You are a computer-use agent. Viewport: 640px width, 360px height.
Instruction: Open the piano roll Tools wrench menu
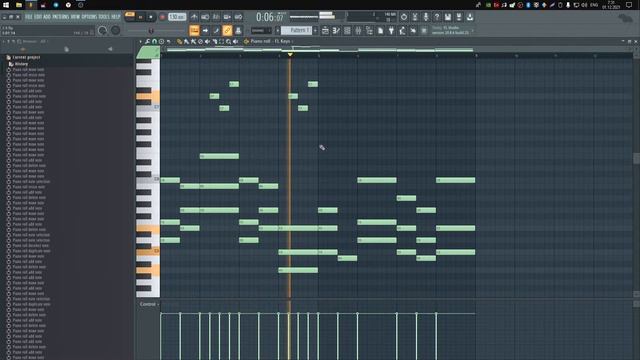pyautogui.click(x=147, y=42)
